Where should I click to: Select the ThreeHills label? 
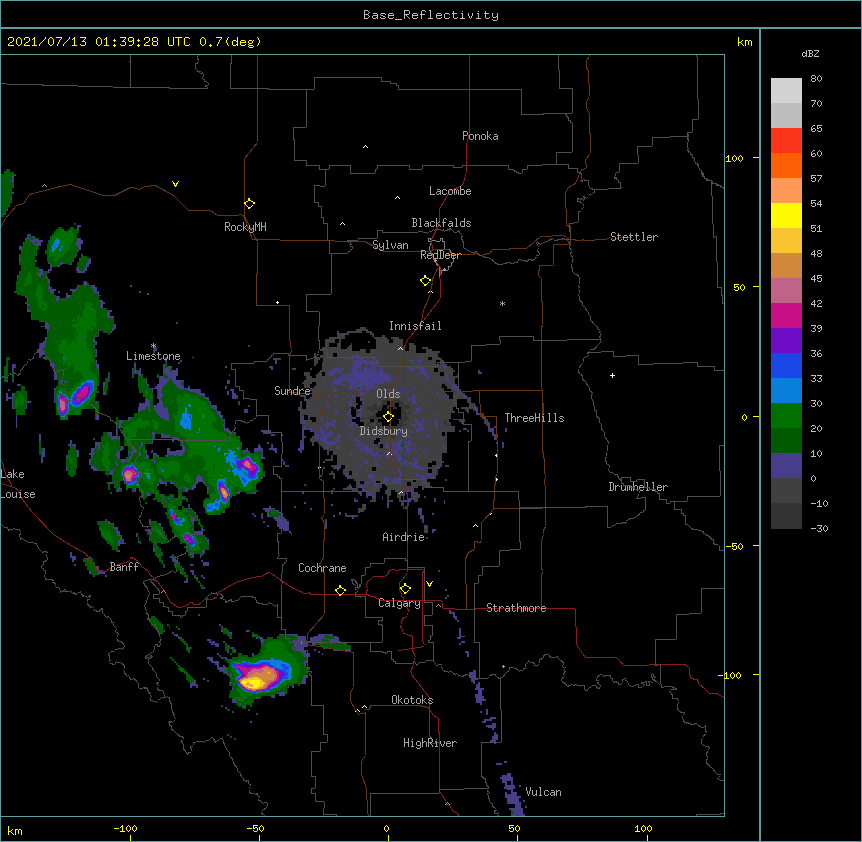point(534,418)
